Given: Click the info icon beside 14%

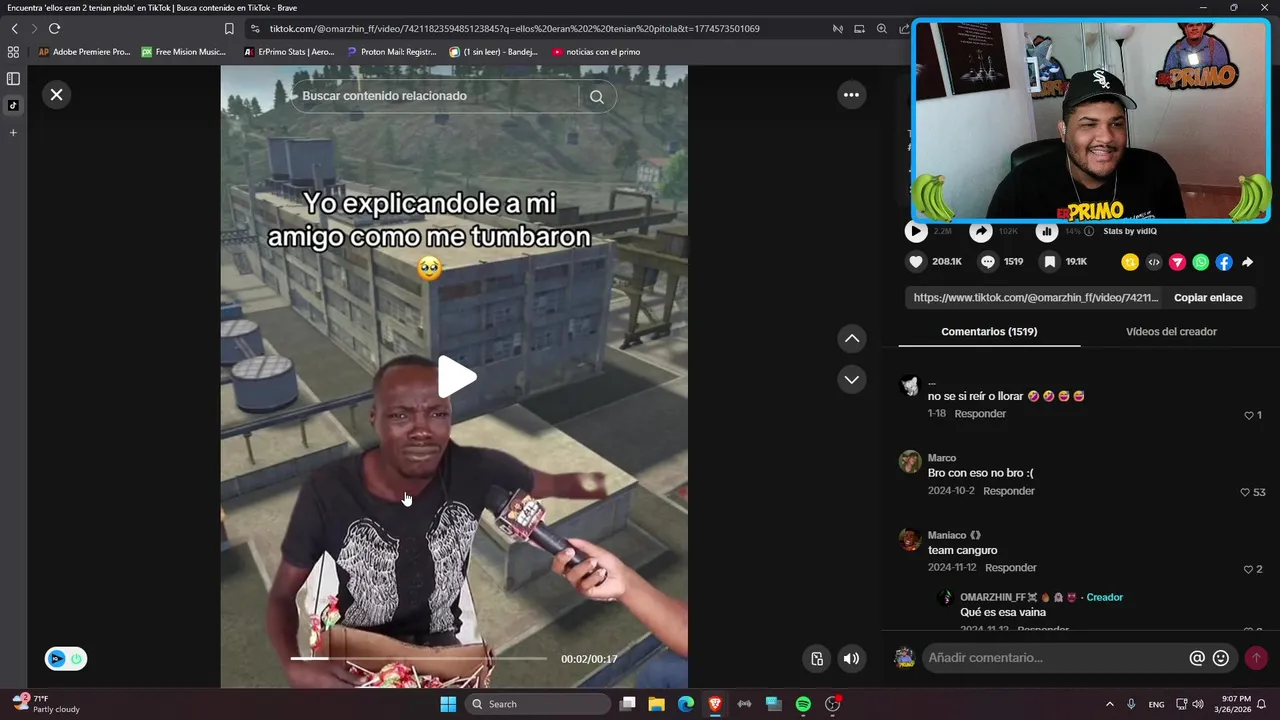Looking at the screenshot, I should (1089, 231).
